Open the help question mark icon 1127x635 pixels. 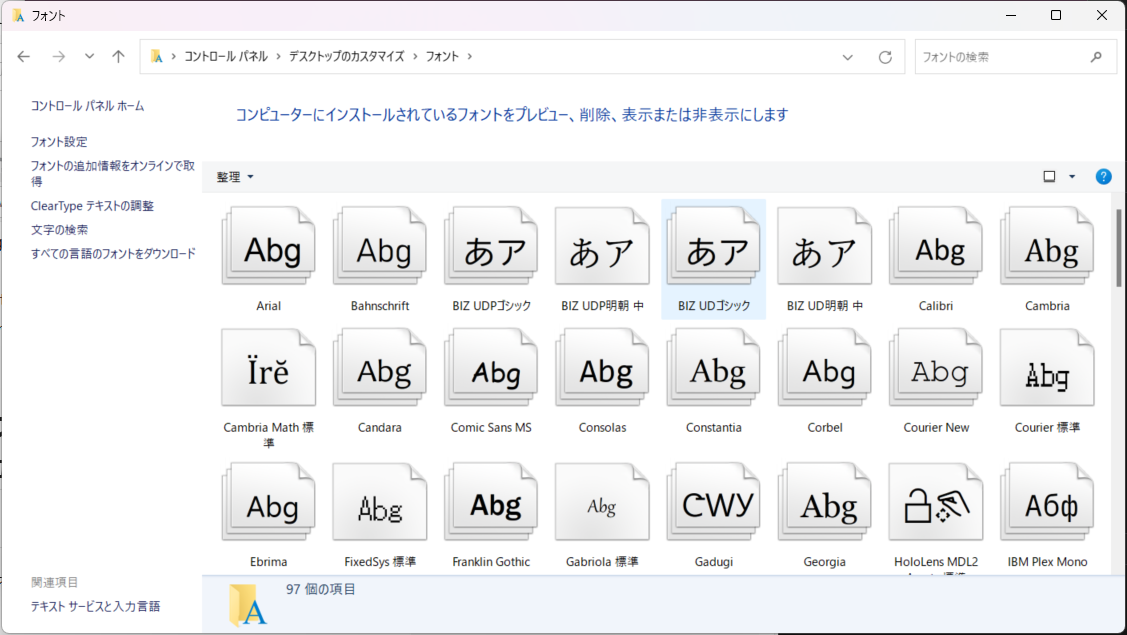1103,177
